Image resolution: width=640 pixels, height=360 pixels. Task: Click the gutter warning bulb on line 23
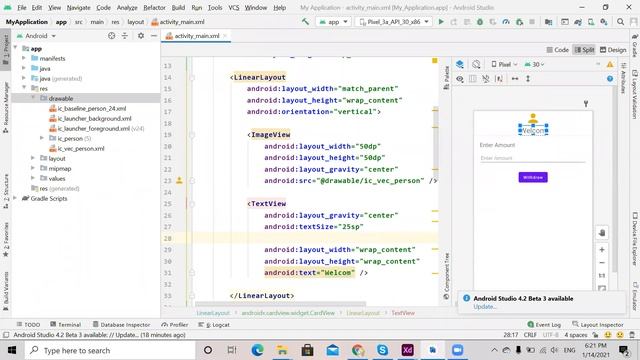(x=179, y=180)
